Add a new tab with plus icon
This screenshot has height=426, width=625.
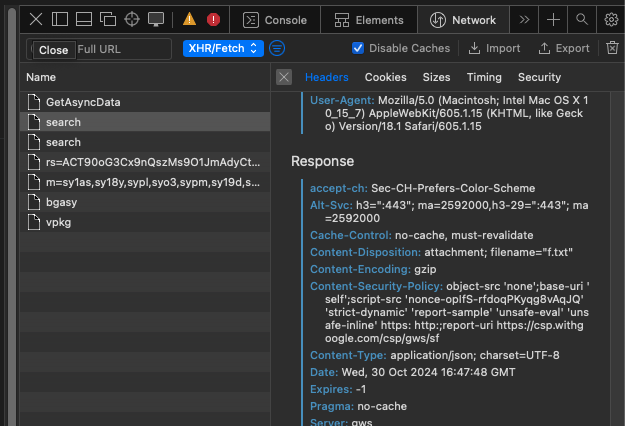[553, 20]
